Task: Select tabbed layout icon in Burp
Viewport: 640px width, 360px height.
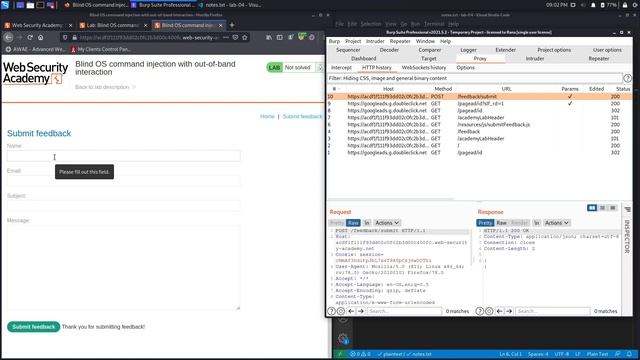Action: pyautogui.click(x=613, y=208)
